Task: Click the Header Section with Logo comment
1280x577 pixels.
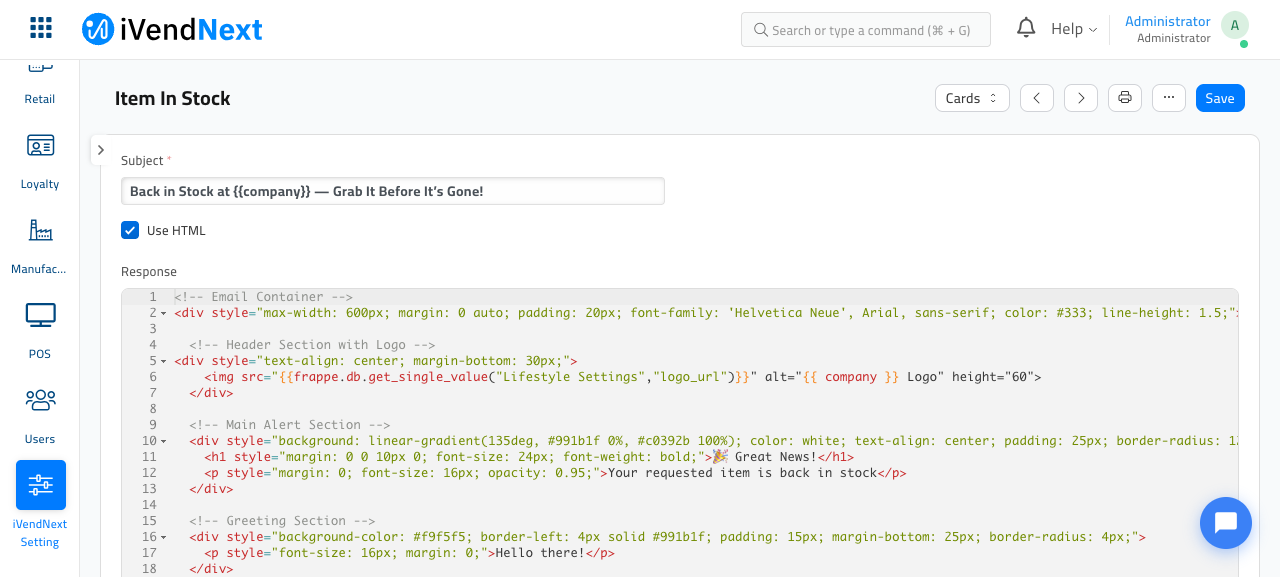Action: point(312,345)
